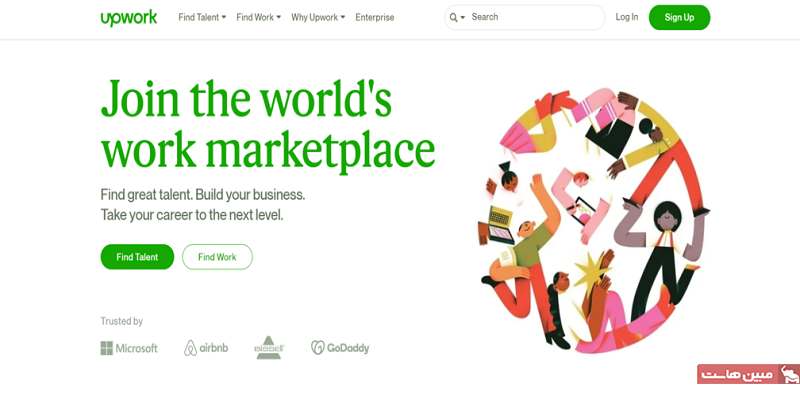
Task: Click the GoDaddy logo
Action: (x=340, y=348)
